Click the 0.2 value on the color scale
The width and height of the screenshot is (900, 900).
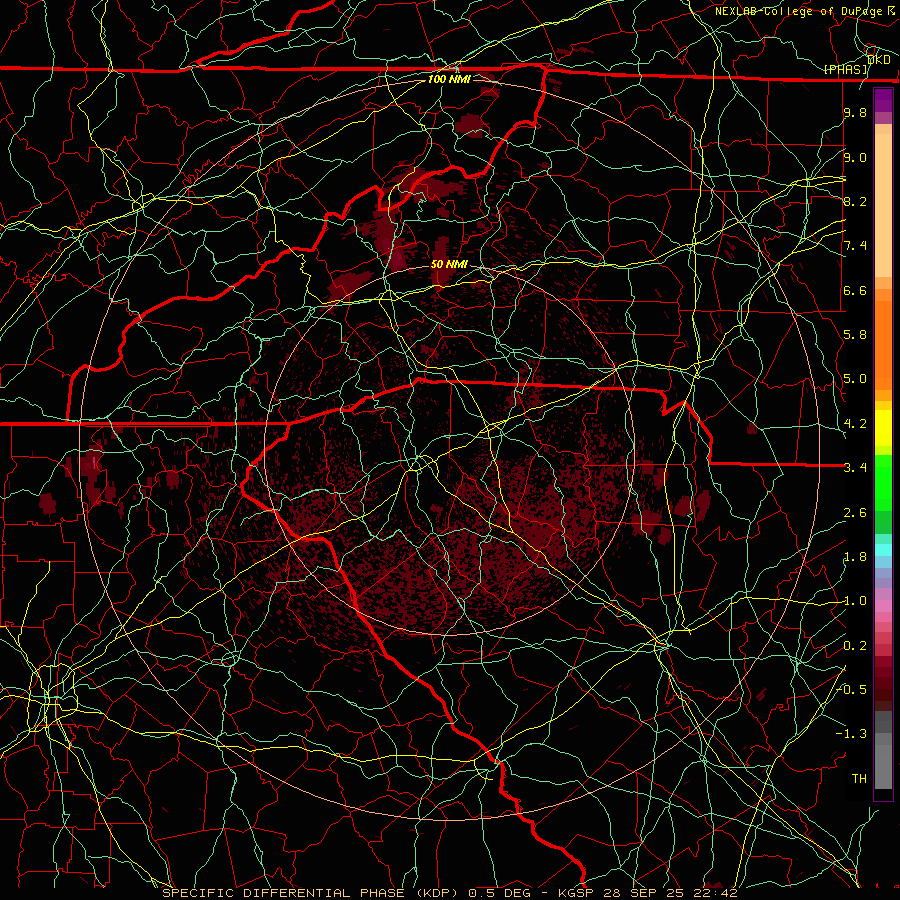855,646
